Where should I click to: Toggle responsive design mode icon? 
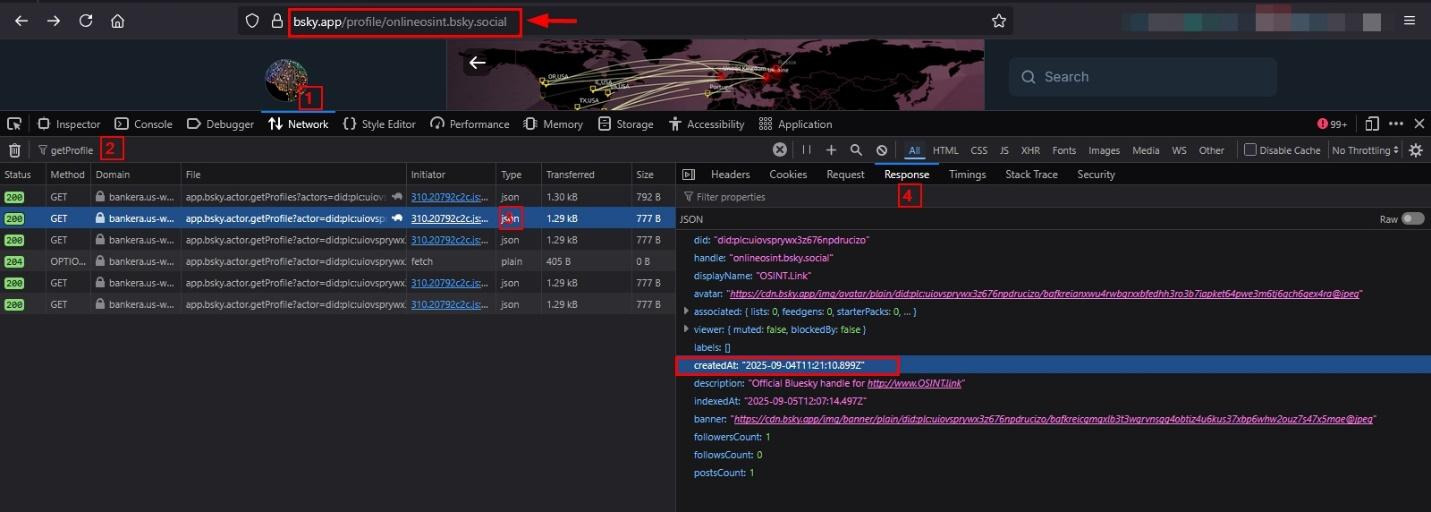coord(1372,124)
